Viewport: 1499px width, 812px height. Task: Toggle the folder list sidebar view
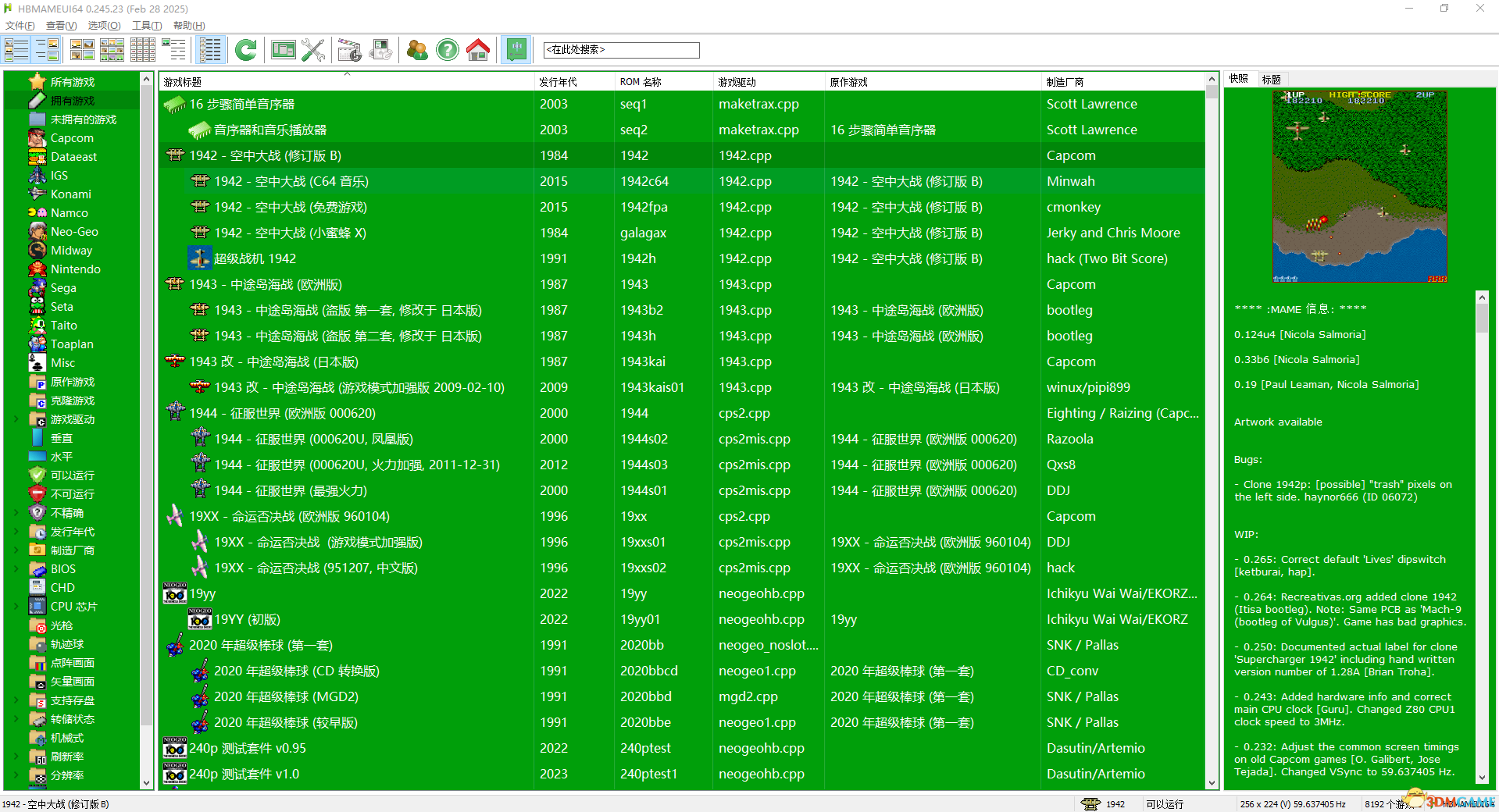coord(16,50)
